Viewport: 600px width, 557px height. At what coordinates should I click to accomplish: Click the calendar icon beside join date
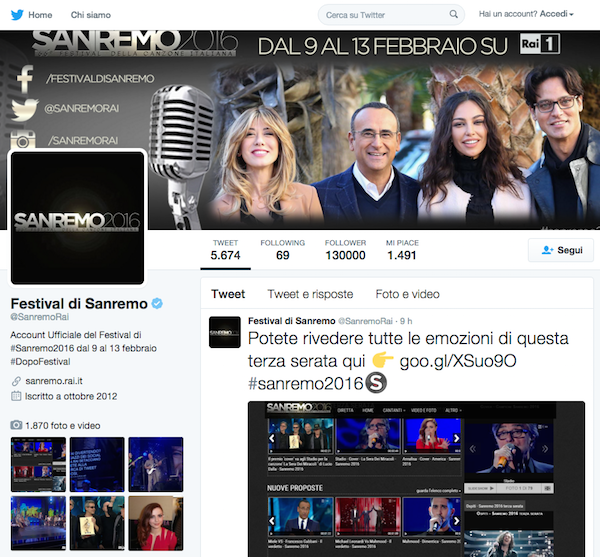pos(16,396)
